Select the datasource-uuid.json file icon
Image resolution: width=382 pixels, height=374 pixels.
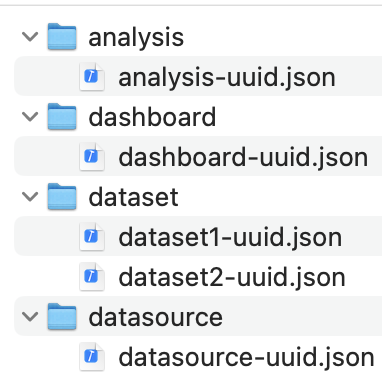pyautogui.click(x=92, y=357)
